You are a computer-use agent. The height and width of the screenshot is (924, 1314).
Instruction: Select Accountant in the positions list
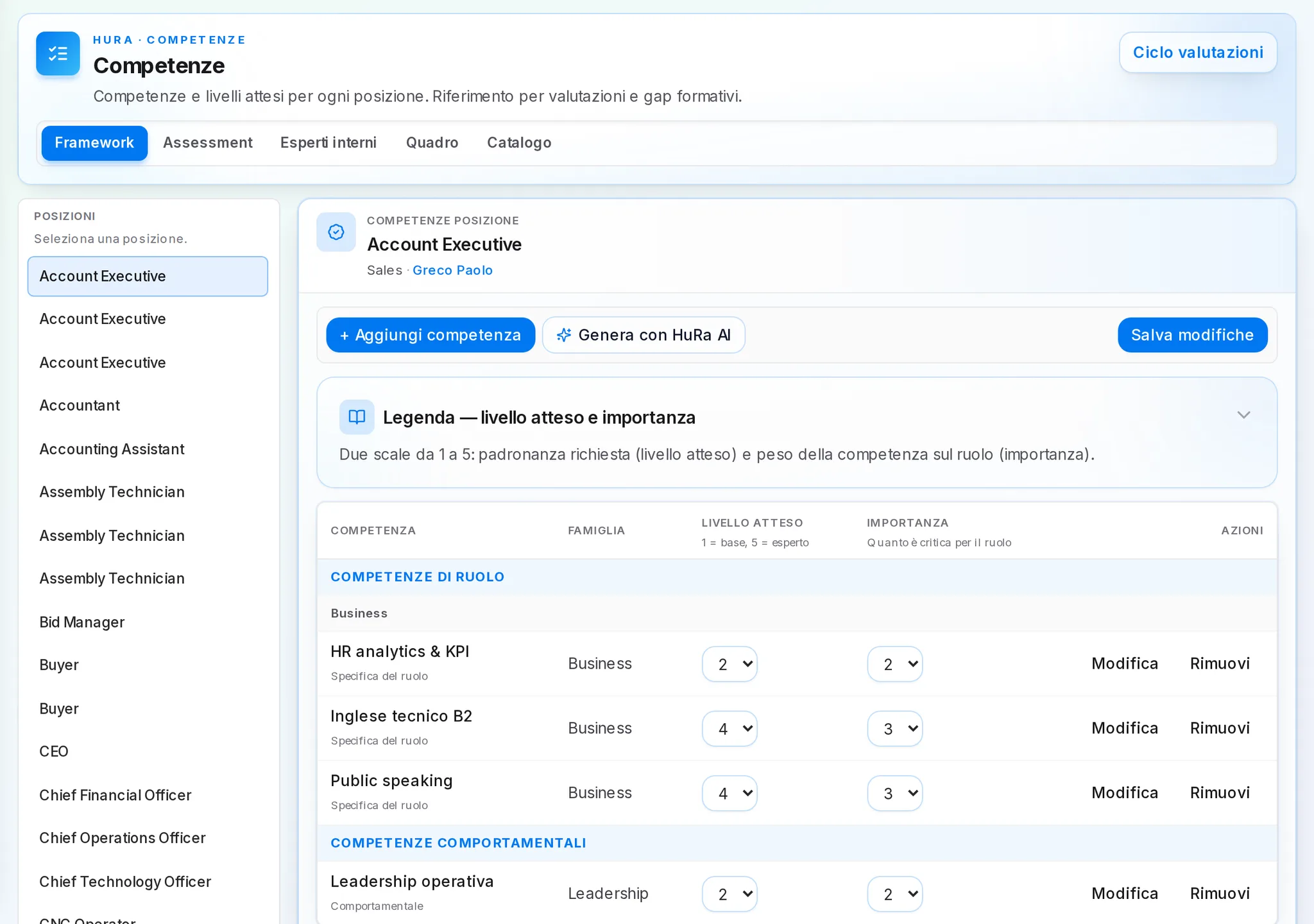(x=148, y=406)
